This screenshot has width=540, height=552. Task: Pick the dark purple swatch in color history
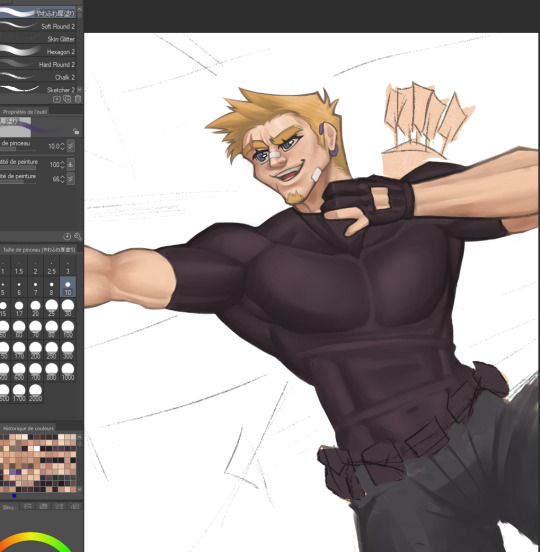point(19,472)
